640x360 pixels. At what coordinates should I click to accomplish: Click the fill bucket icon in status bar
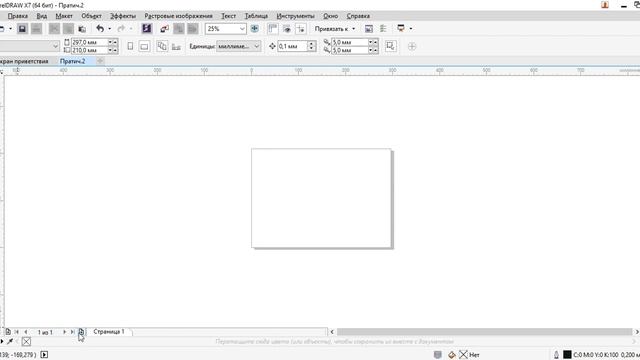pos(452,355)
